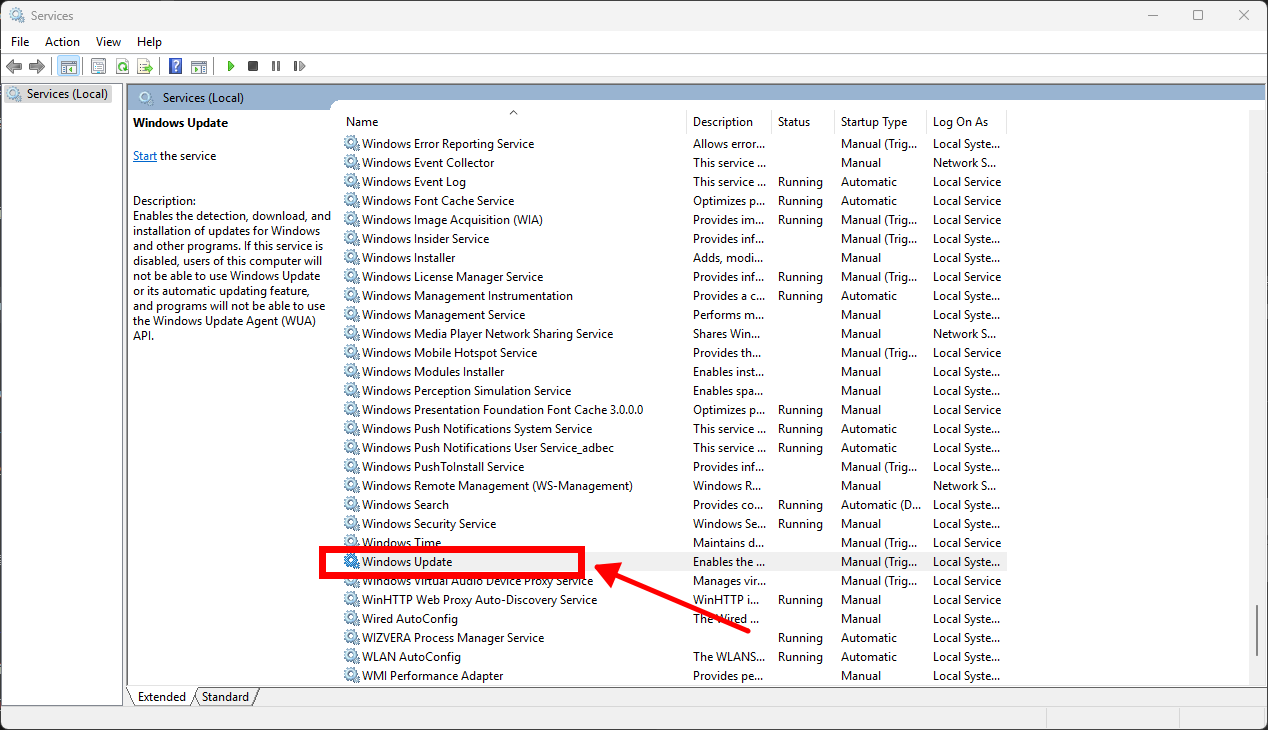Sort the list by the Status column

click(794, 122)
